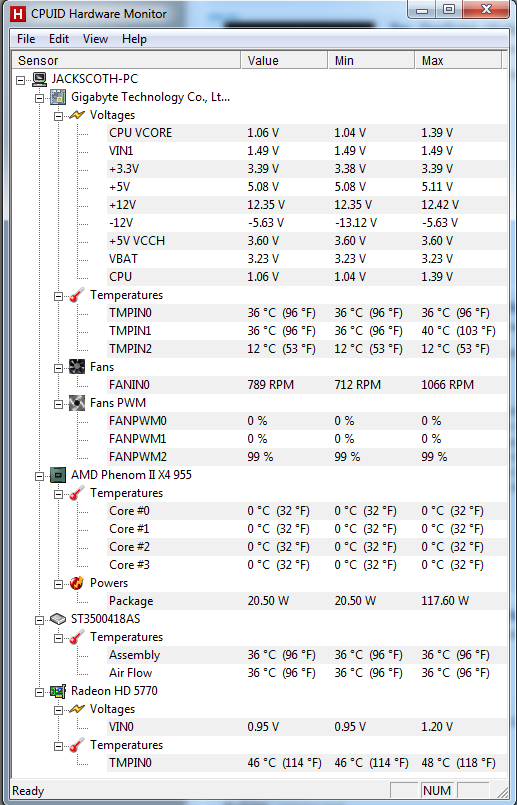The height and width of the screenshot is (805, 517).
Task: Select the FANPWM2 row
Action: (x=307, y=457)
